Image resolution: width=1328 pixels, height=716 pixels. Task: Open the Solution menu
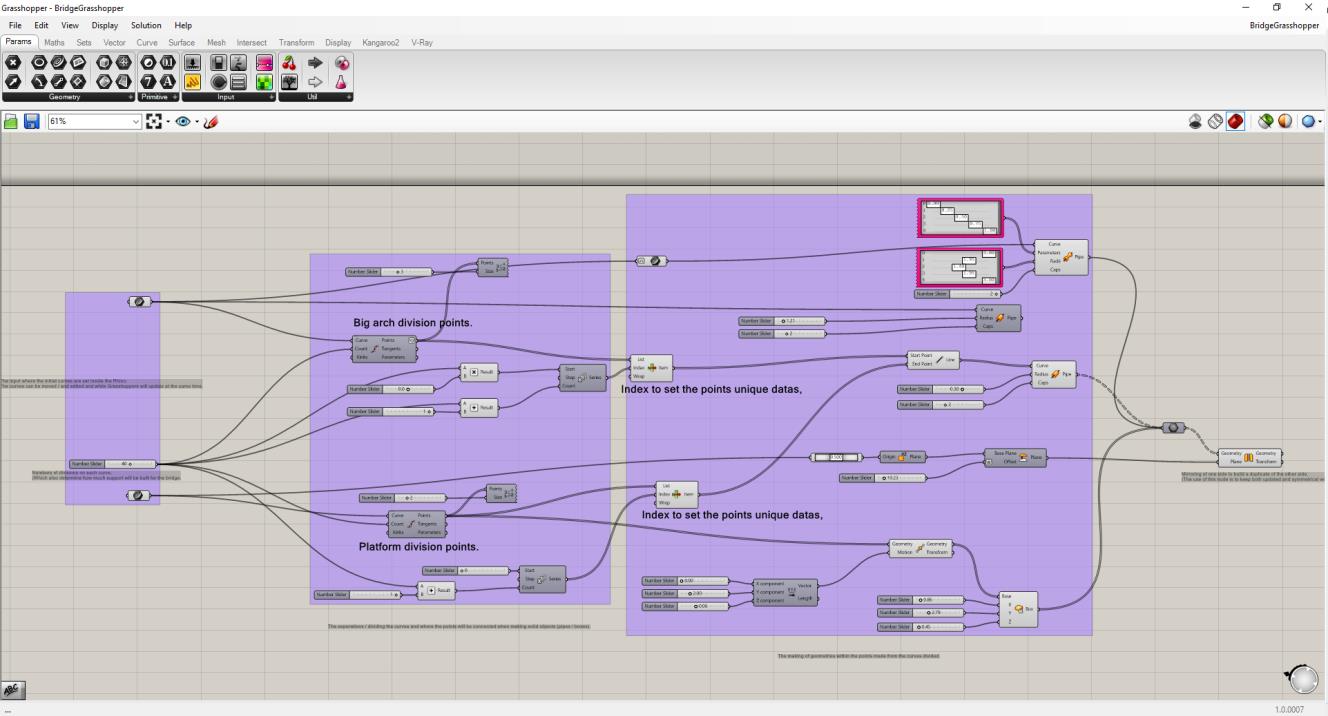click(145, 25)
